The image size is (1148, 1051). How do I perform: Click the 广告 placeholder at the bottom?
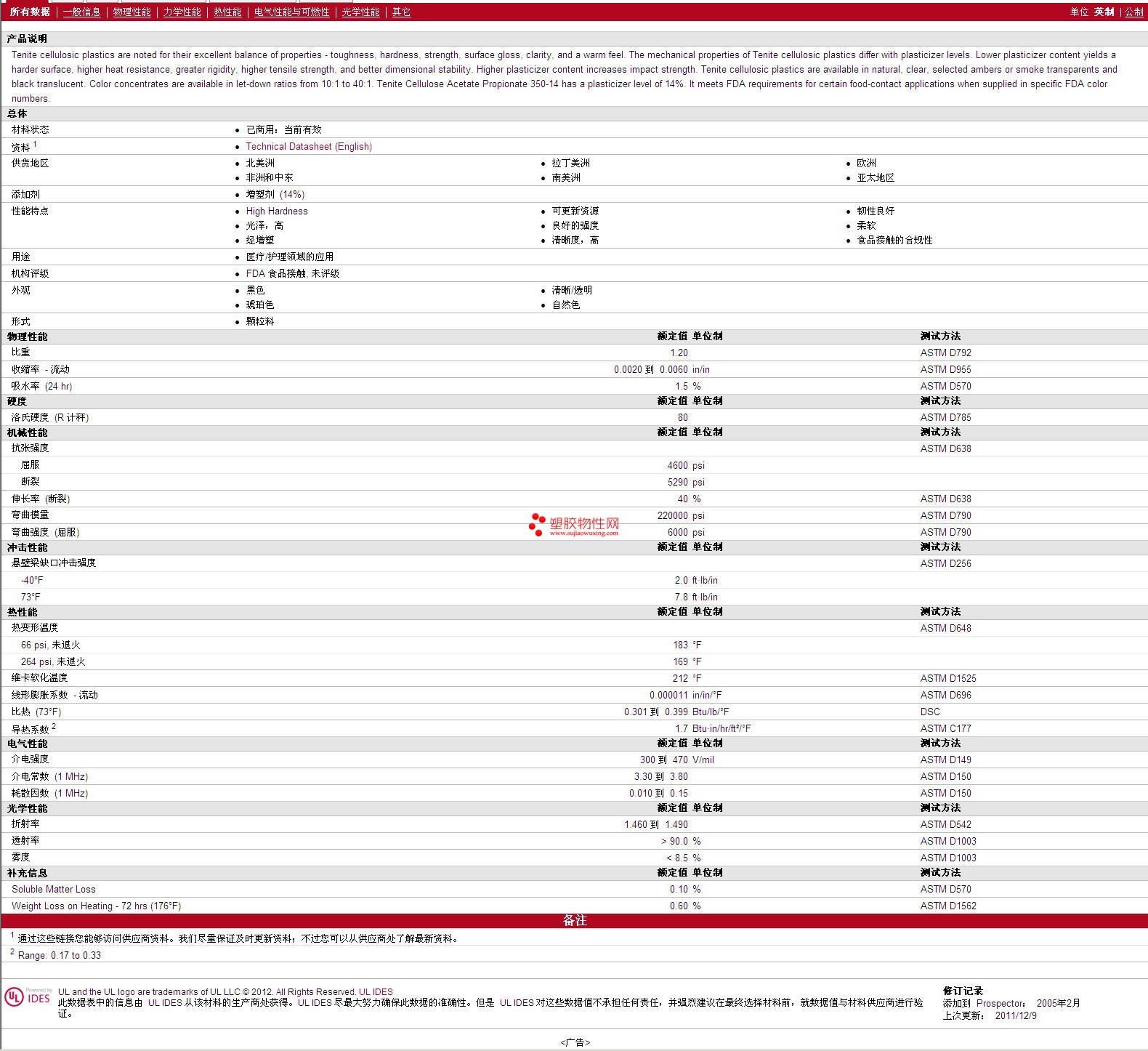point(575,1042)
